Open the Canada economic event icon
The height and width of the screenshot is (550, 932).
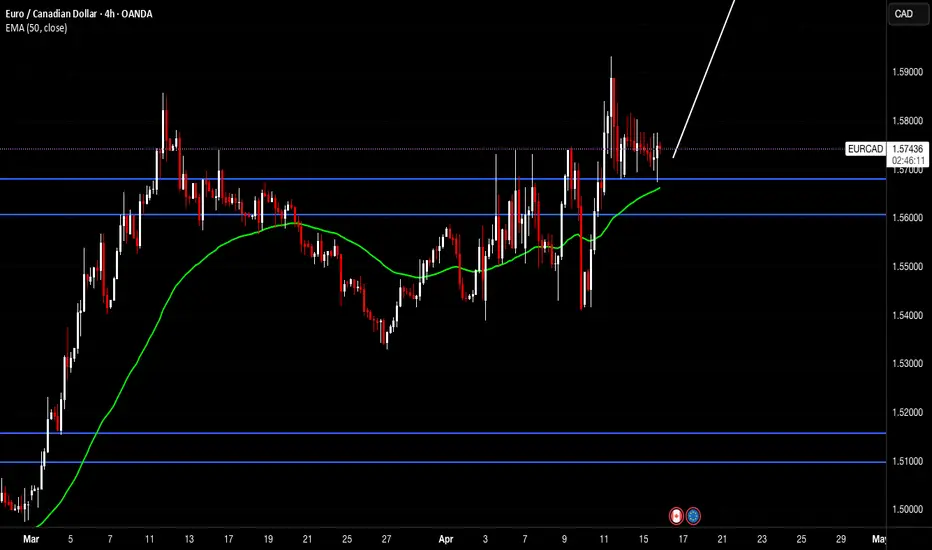pos(676,516)
